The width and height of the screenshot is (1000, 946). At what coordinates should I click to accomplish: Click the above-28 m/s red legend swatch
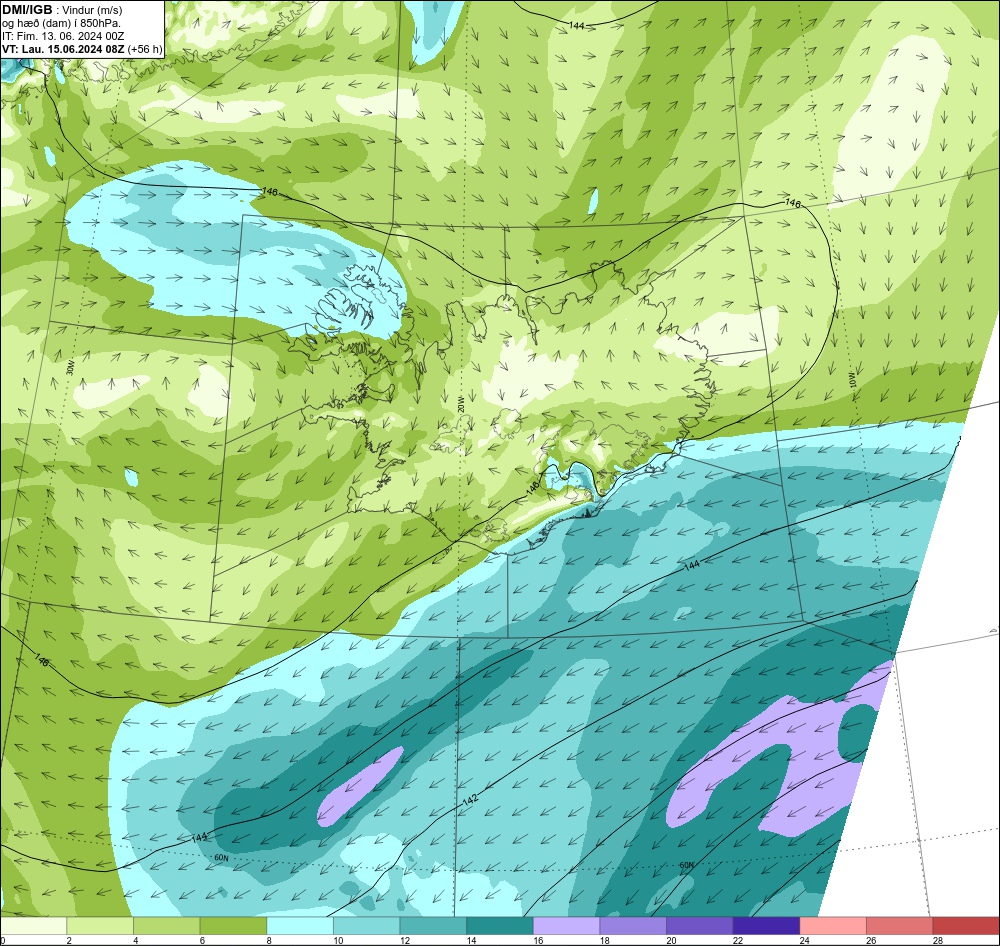(x=966, y=926)
